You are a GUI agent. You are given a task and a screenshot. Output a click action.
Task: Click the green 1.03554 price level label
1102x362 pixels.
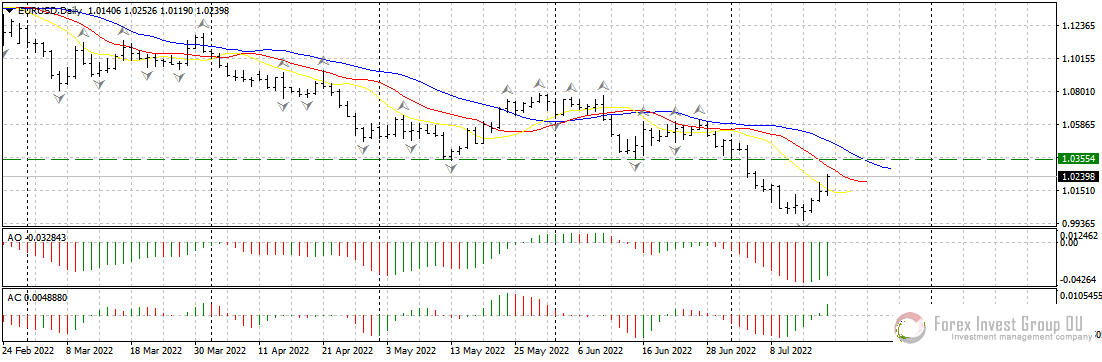click(1076, 160)
